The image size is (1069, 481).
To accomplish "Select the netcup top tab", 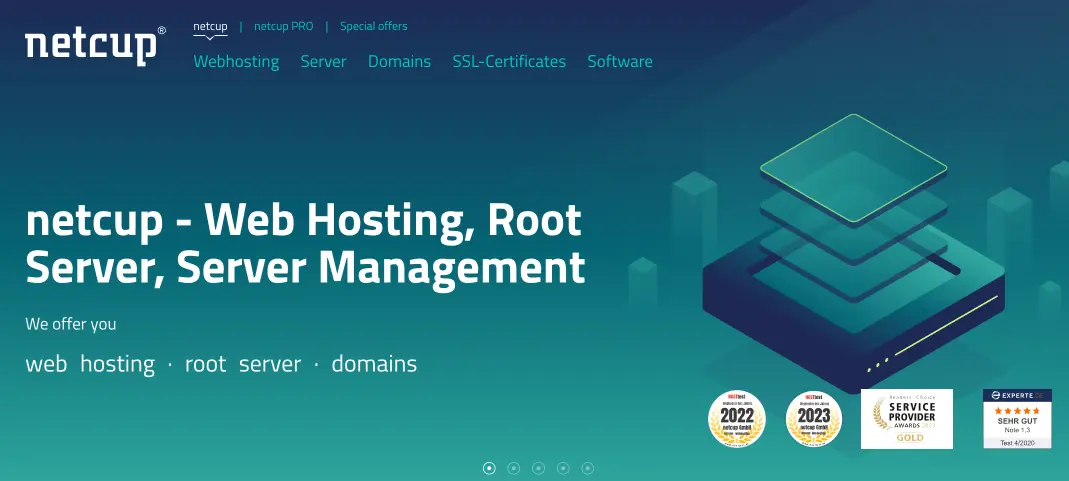I will tap(210, 27).
